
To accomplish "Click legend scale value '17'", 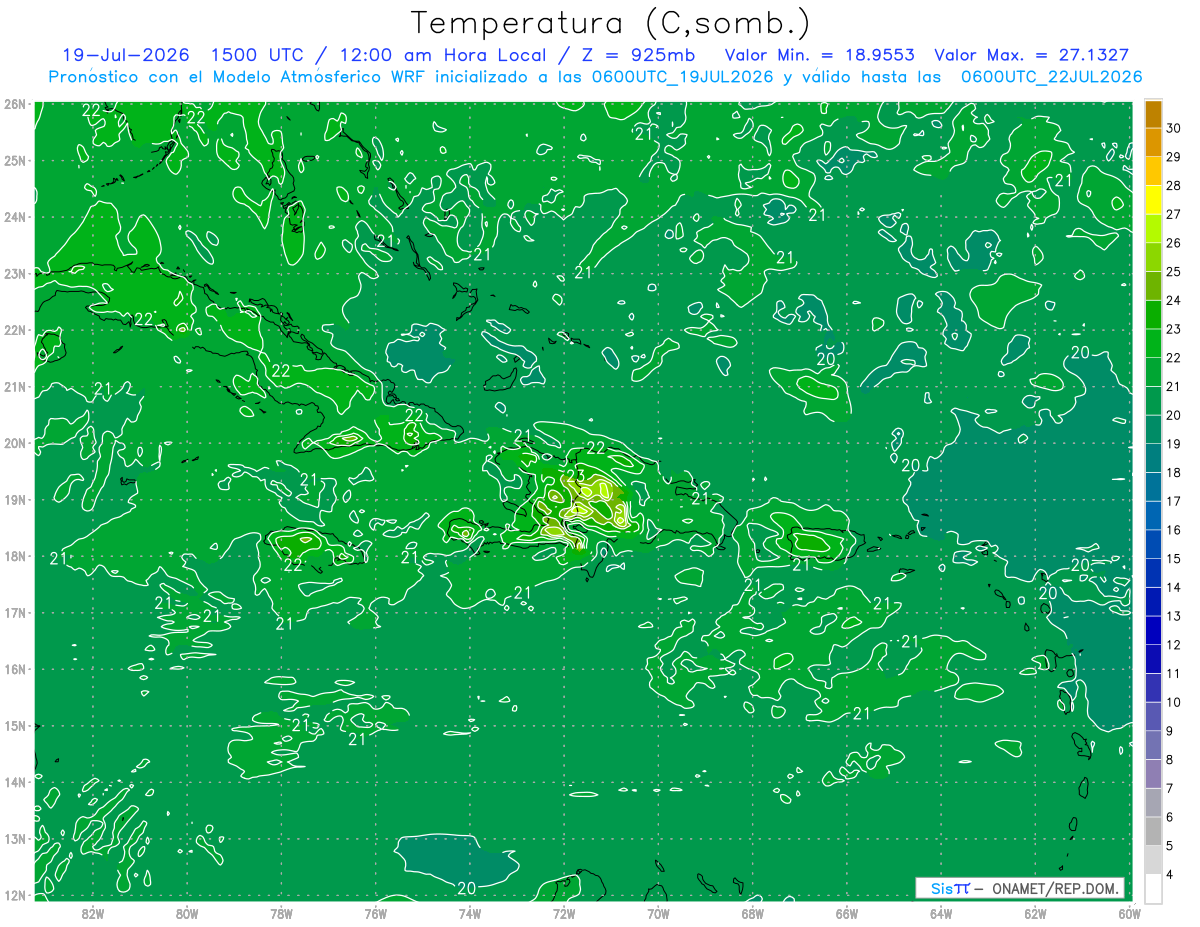I will 1173,501.
